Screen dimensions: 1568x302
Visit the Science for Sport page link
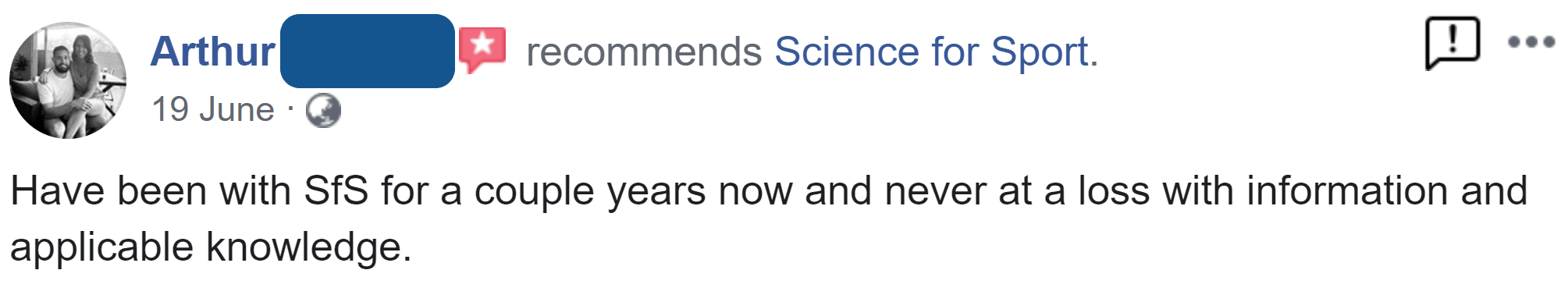click(936, 52)
